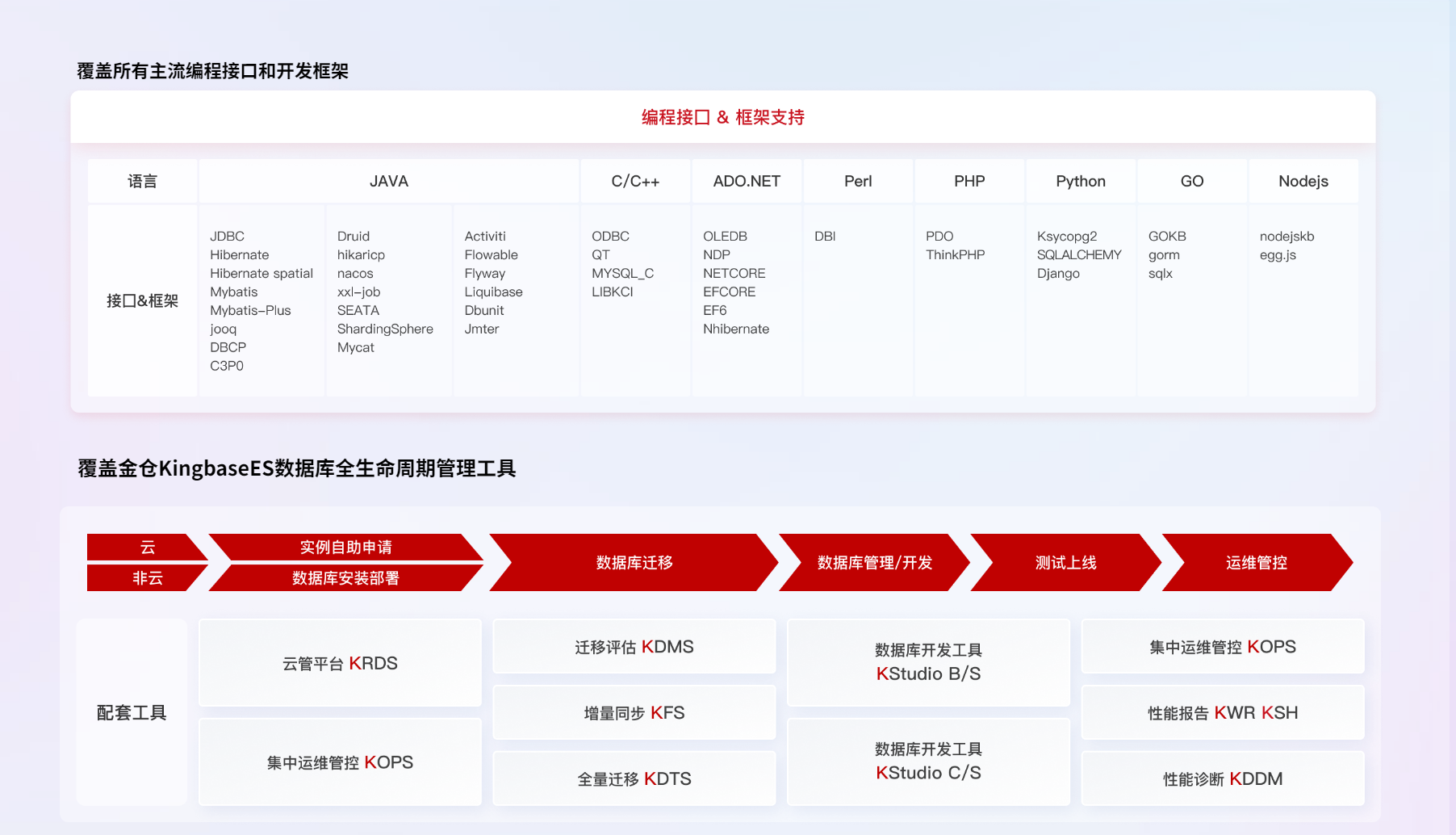Image resolution: width=1456 pixels, height=835 pixels.
Task: Select the '运维管控' arrow step
Action: [1257, 562]
